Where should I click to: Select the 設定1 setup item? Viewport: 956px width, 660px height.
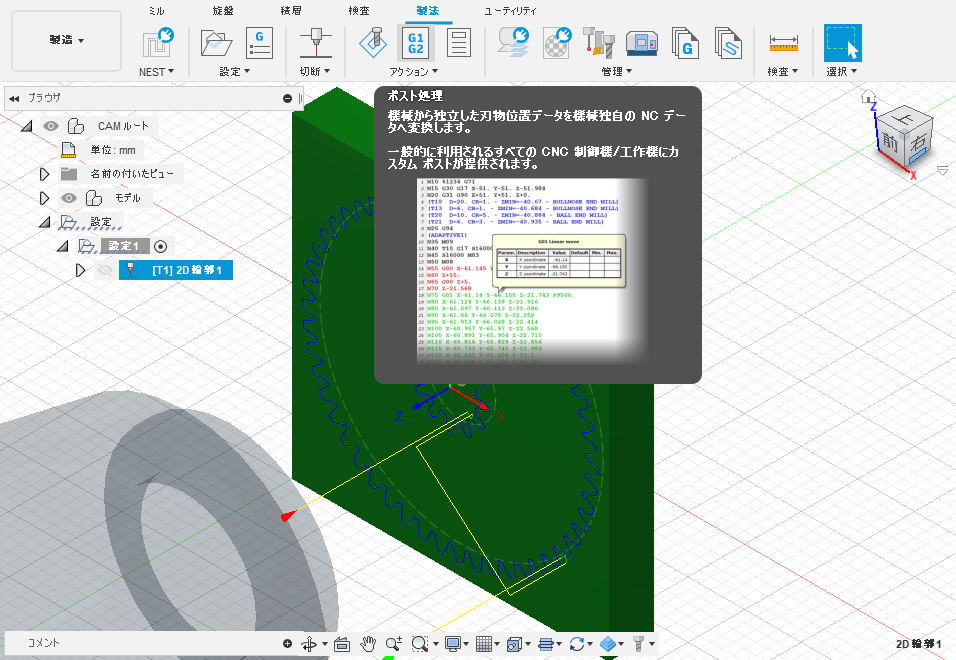click(x=124, y=246)
